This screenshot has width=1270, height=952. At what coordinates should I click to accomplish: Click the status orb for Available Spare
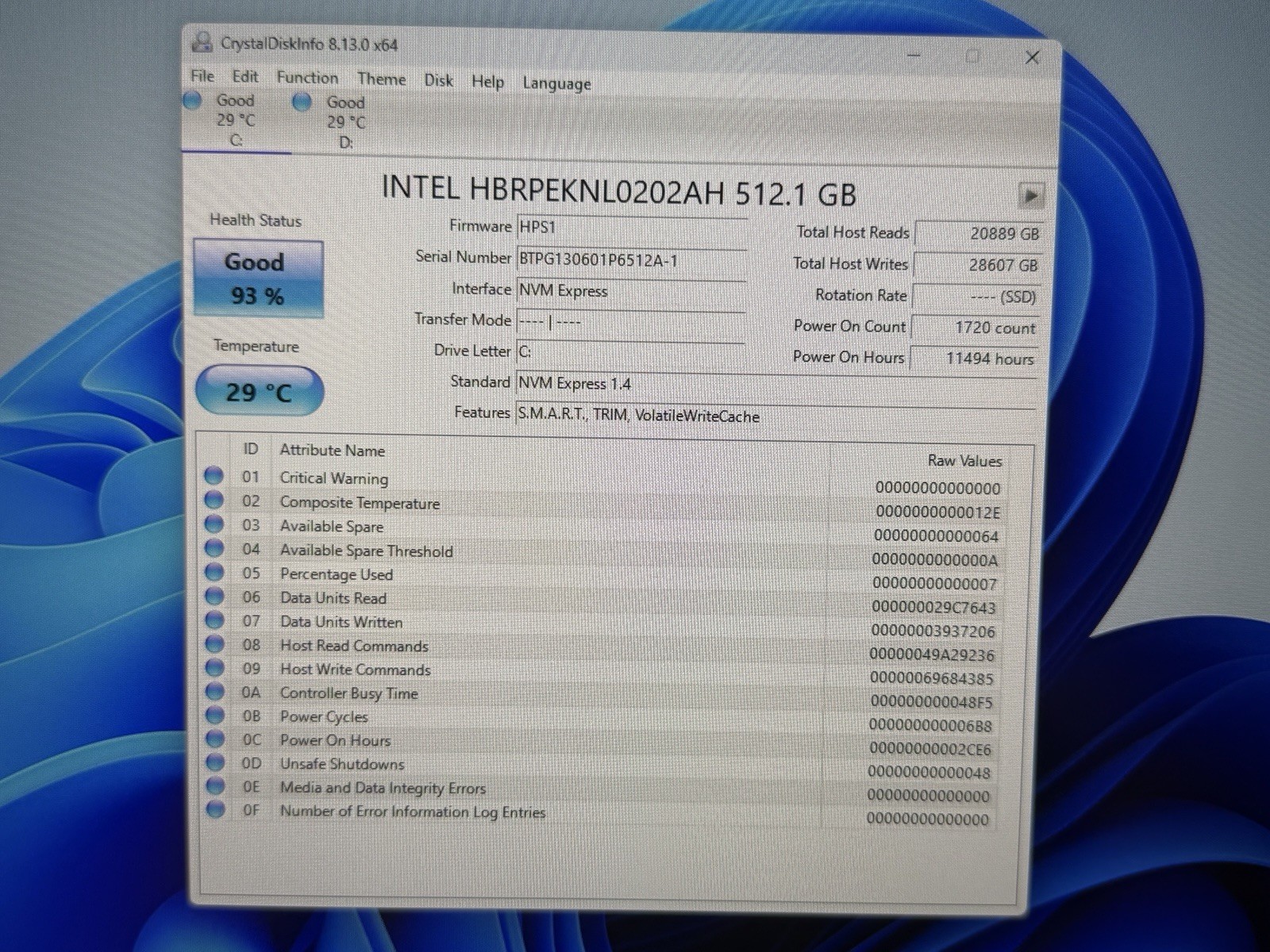[214, 524]
